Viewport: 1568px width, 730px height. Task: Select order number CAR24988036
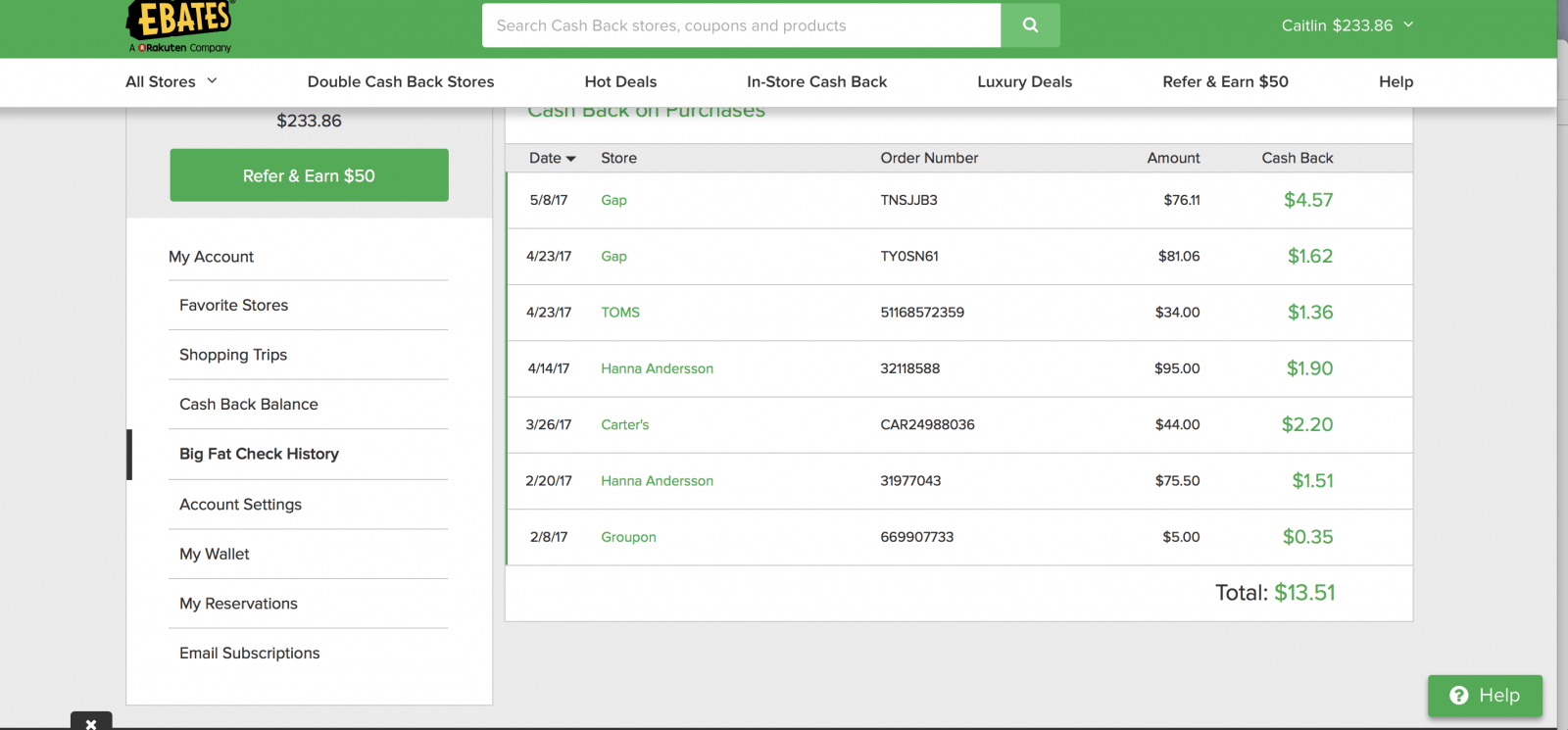point(927,424)
